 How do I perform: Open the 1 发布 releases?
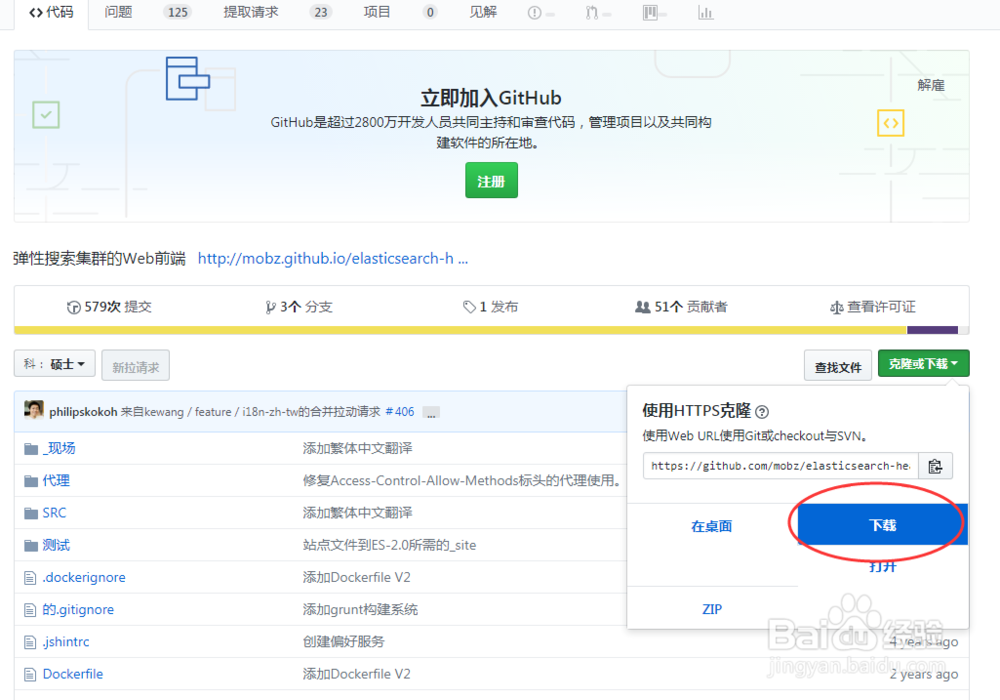490,307
